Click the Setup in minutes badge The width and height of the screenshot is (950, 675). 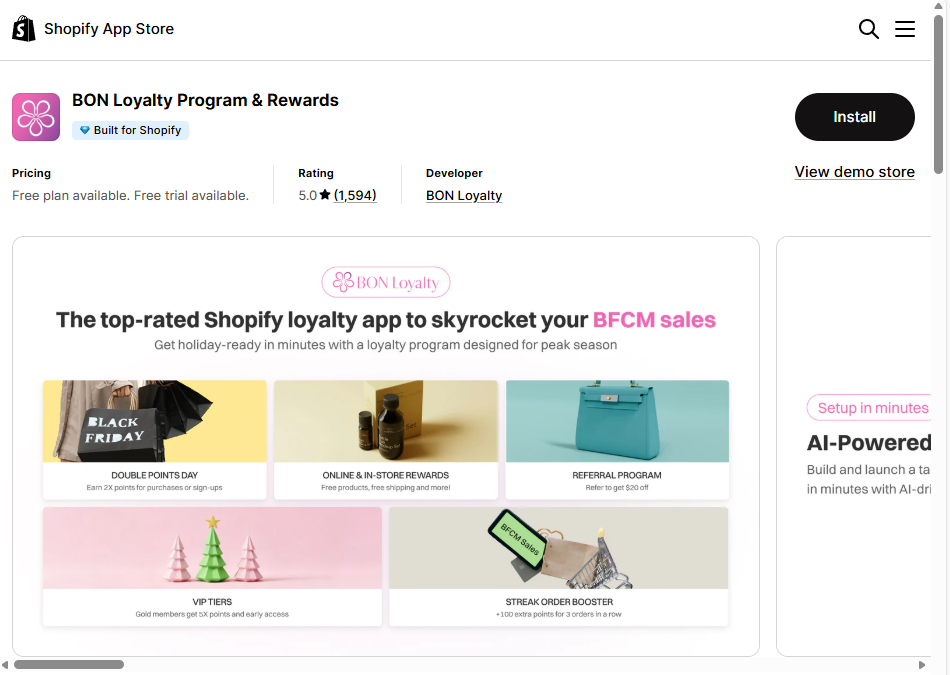coord(873,408)
